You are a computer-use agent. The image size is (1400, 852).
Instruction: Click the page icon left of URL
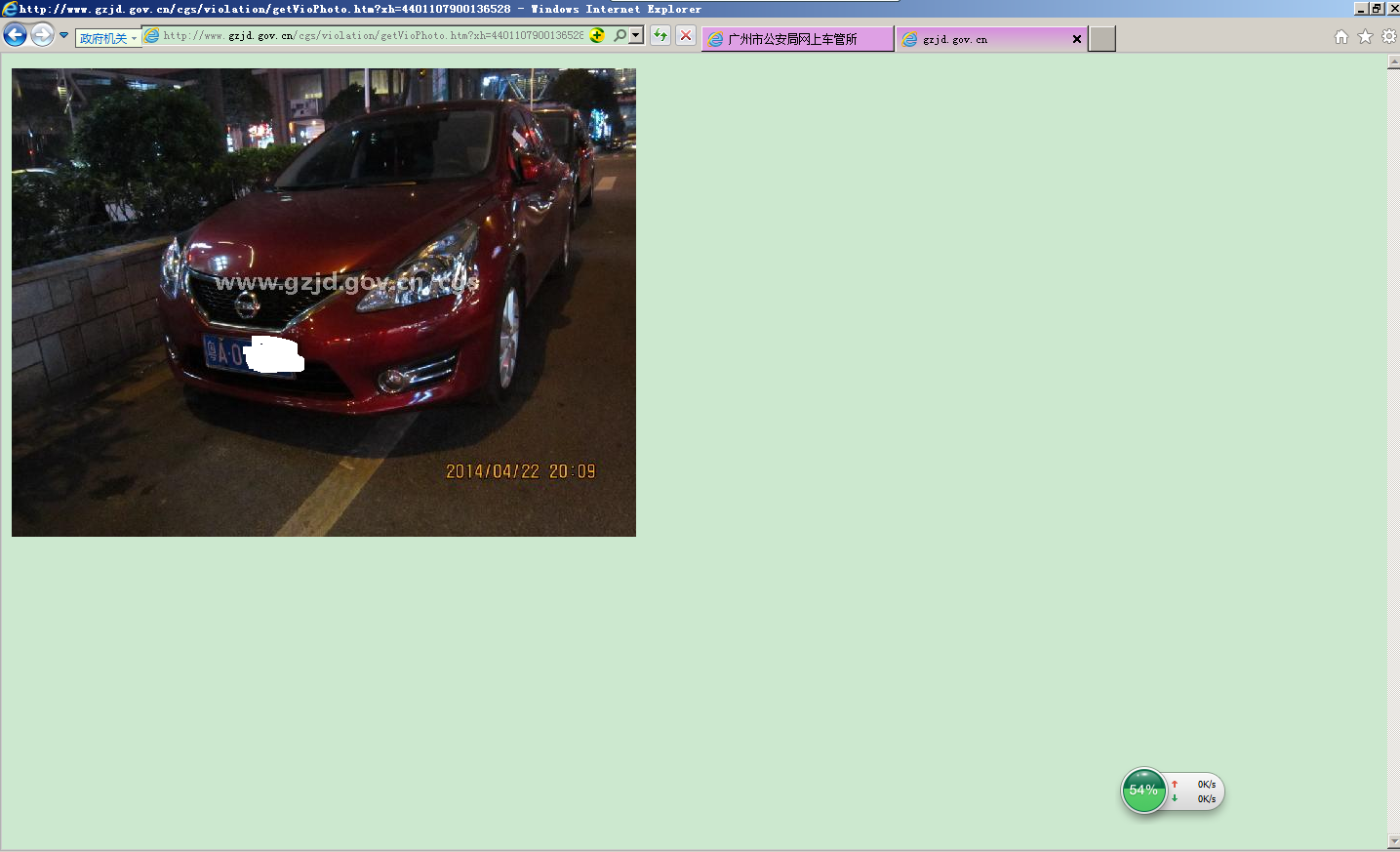click(x=151, y=36)
